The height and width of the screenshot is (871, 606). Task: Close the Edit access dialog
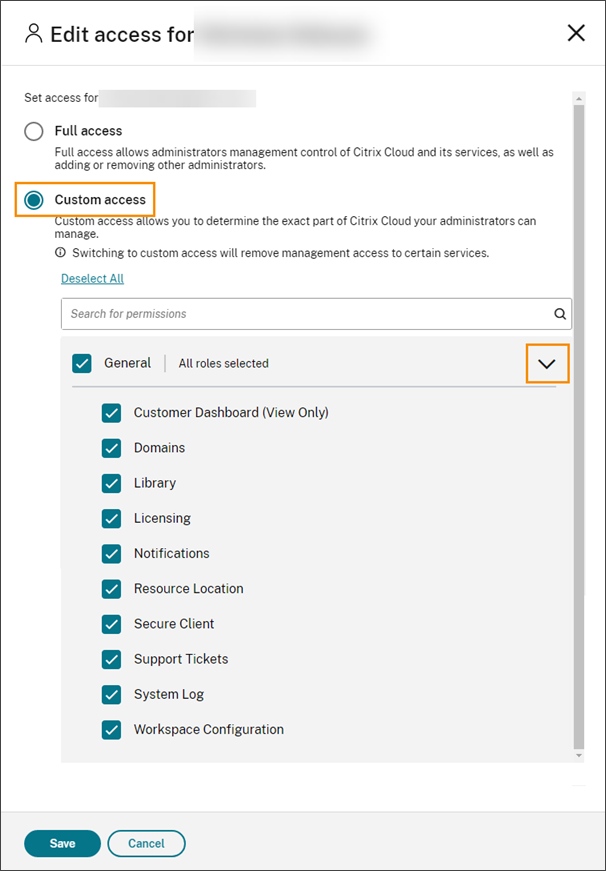tap(576, 33)
